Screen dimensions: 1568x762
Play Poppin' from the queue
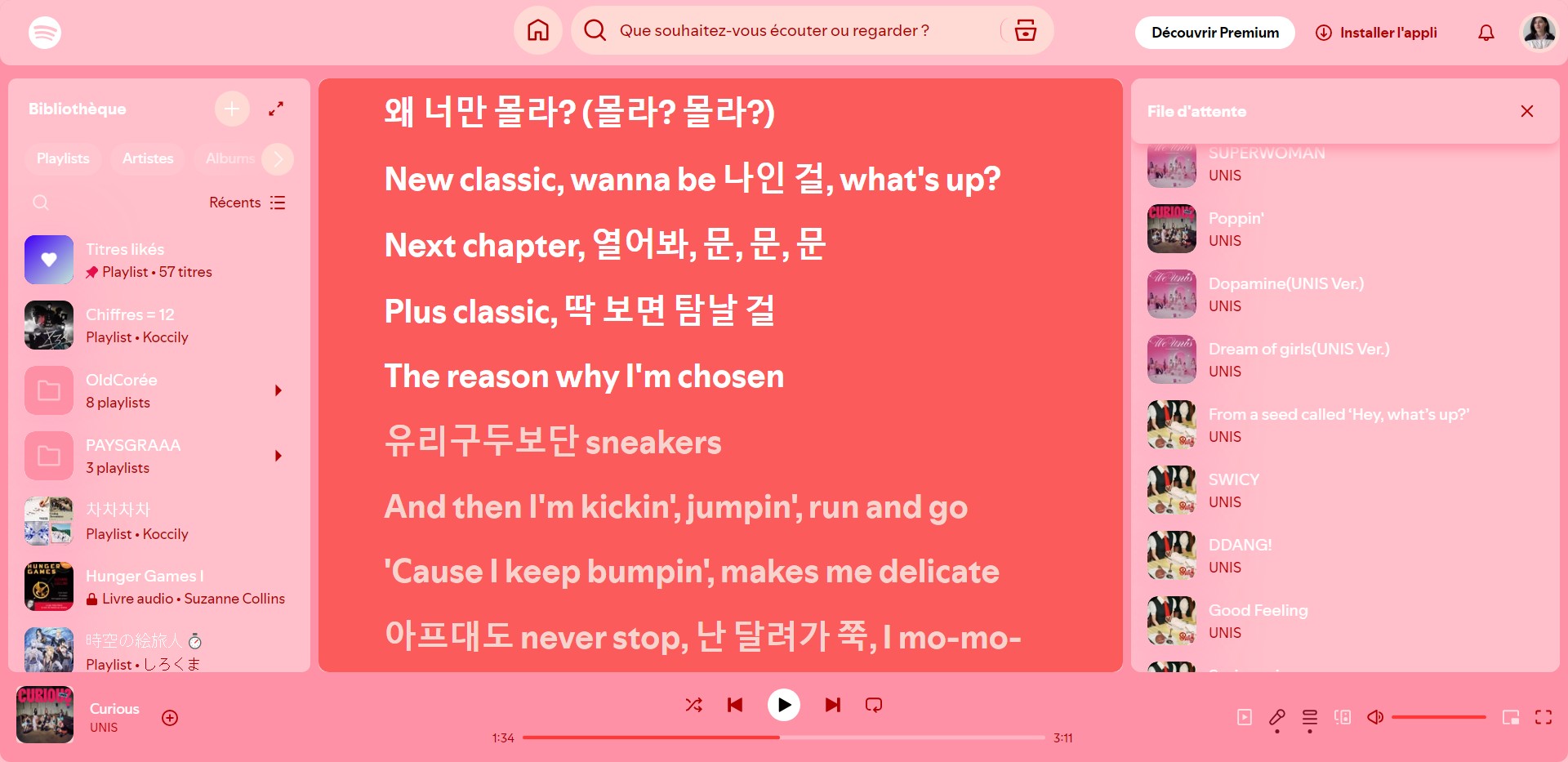point(1345,229)
